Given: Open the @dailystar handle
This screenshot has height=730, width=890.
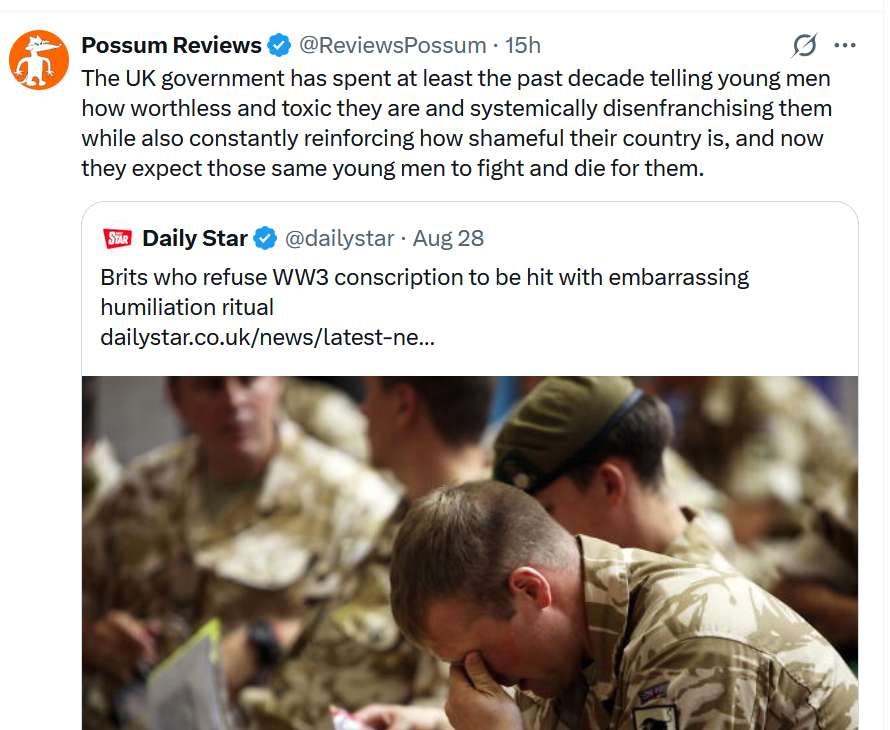Looking at the screenshot, I should [x=339, y=238].
